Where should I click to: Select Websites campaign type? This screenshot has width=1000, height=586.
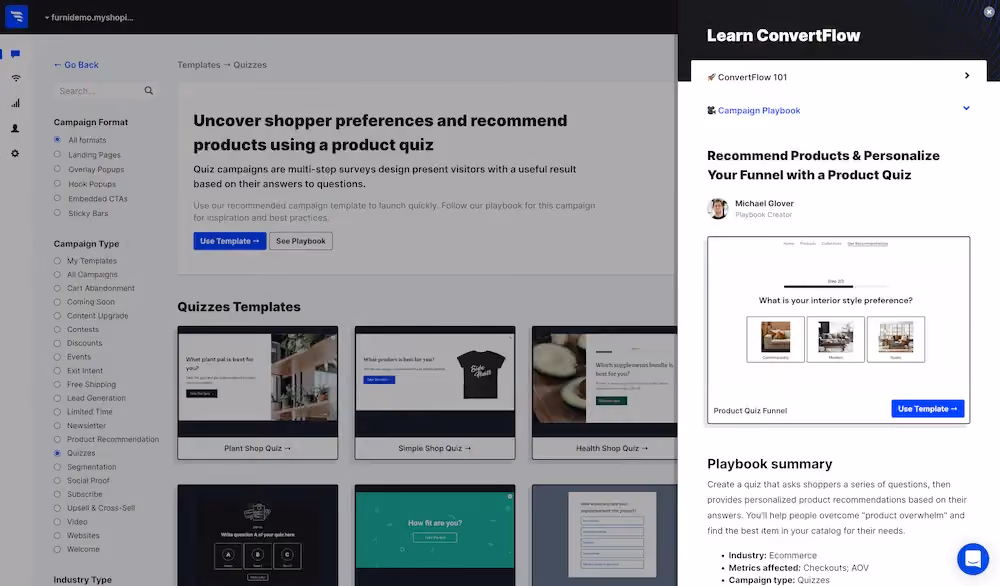(57, 536)
